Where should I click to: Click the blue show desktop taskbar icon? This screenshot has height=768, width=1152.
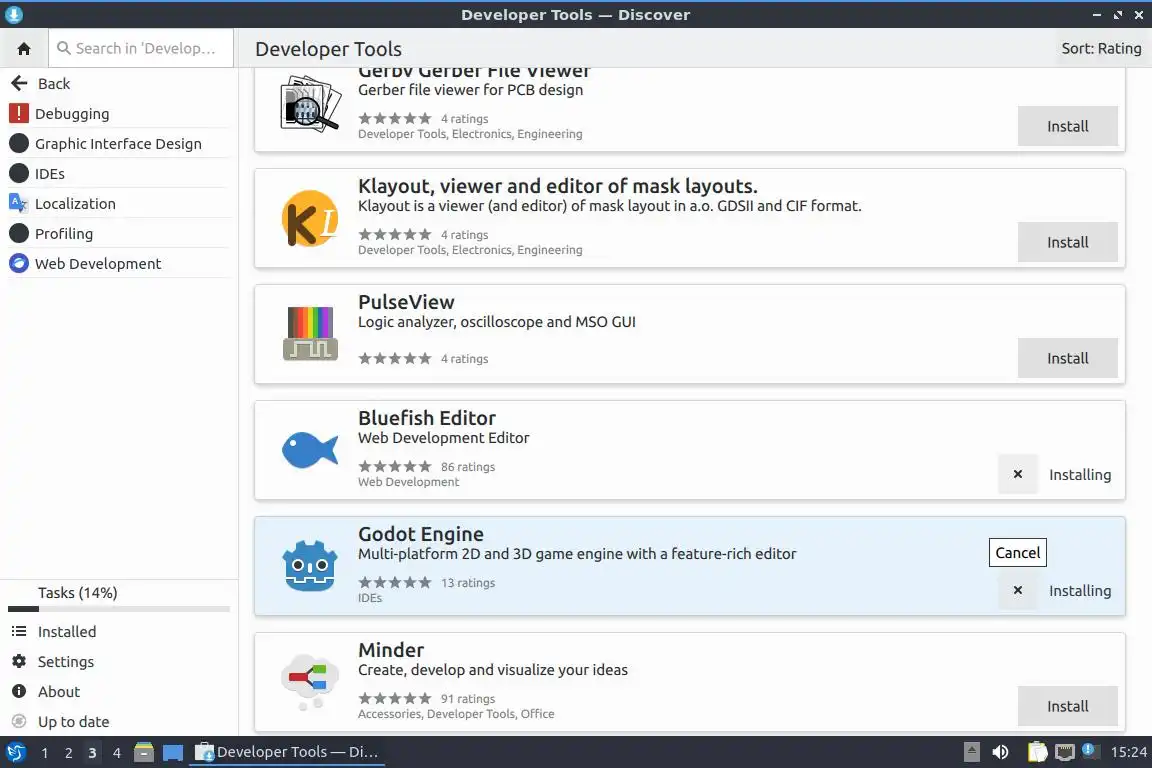coord(173,753)
